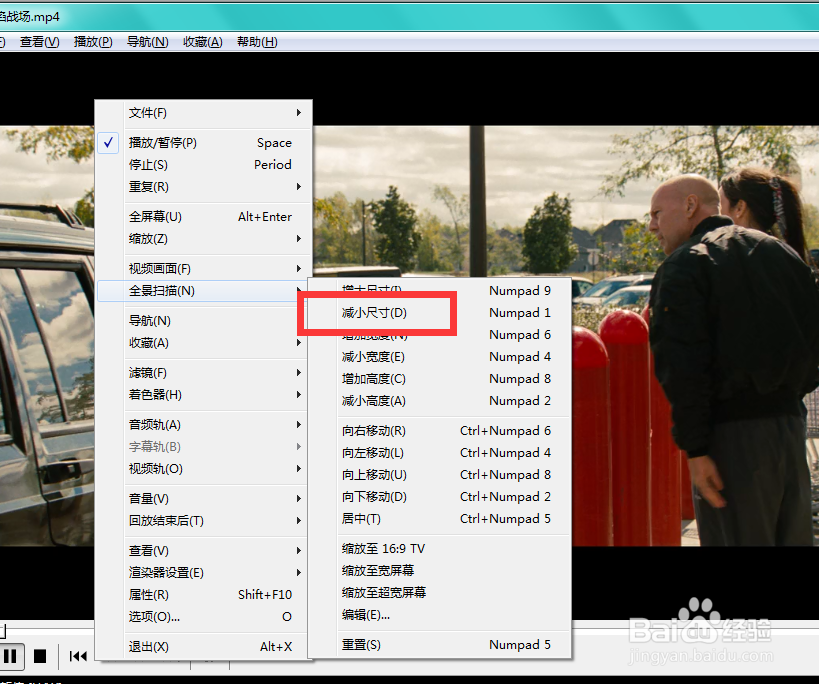This screenshot has width=819, height=684.
Task: Select 向下移动(D) pan option
Action: click(x=440, y=497)
